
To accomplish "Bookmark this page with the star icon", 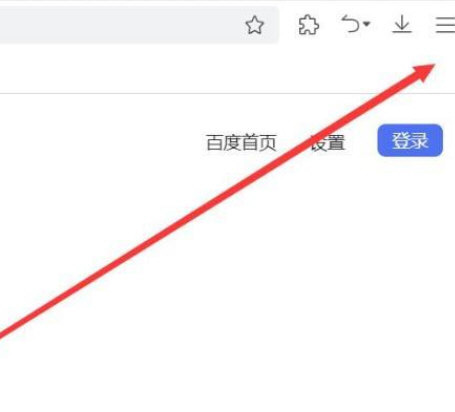I will [x=255, y=25].
